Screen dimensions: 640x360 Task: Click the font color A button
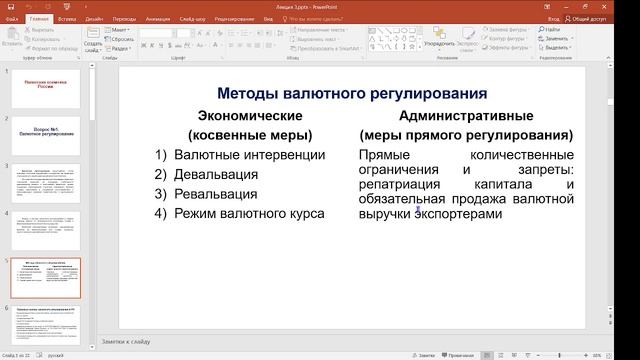click(x=216, y=45)
